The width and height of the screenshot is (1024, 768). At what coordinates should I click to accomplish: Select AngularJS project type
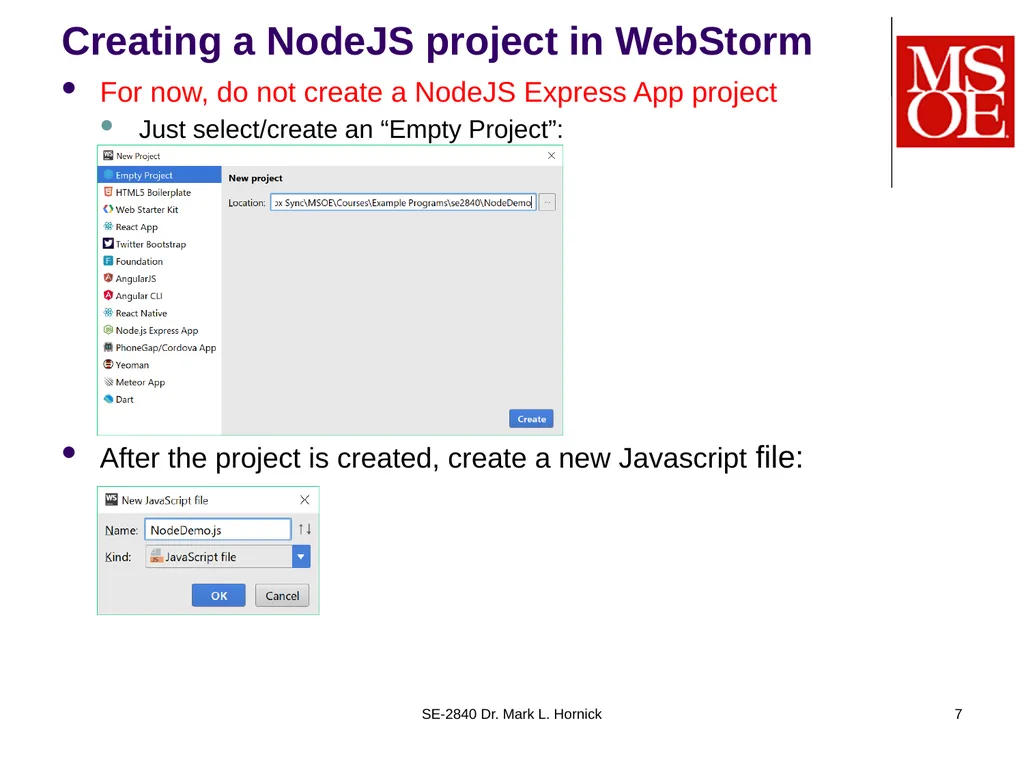click(x=159, y=279)
